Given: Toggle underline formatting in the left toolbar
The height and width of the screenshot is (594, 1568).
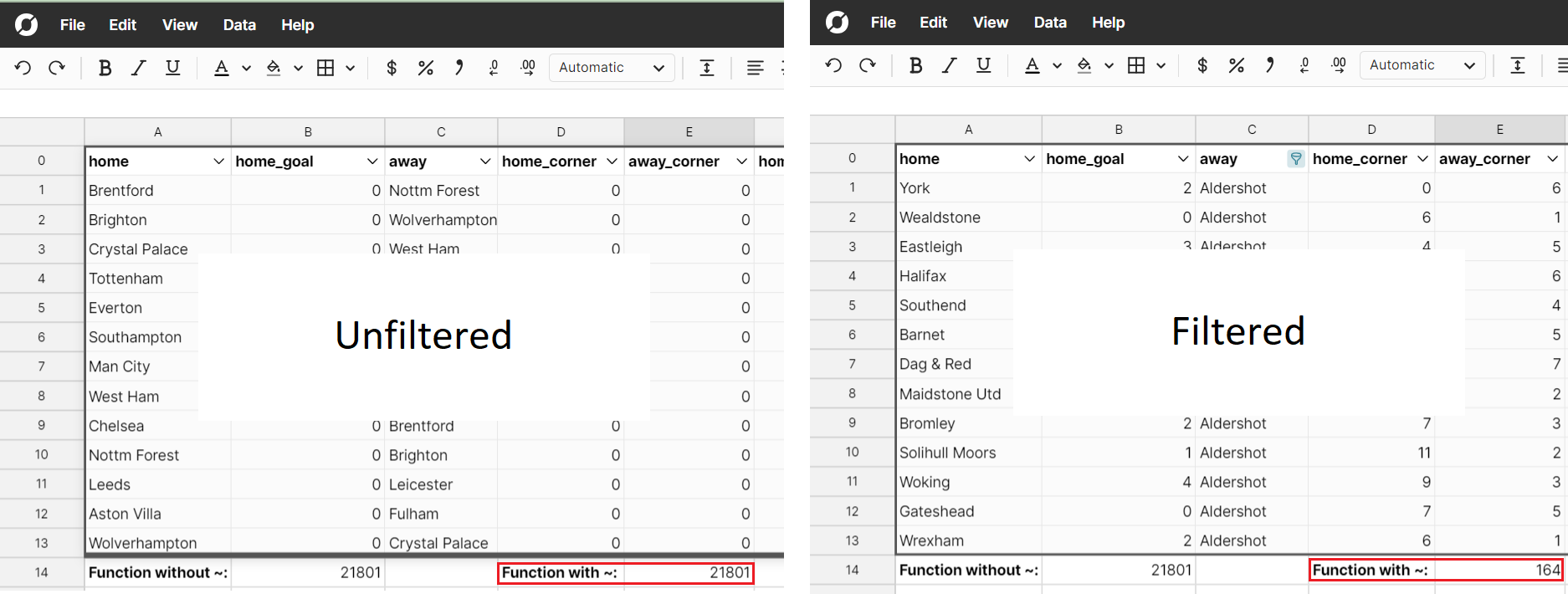Looking at the screenshot, I should click(172, 68).
